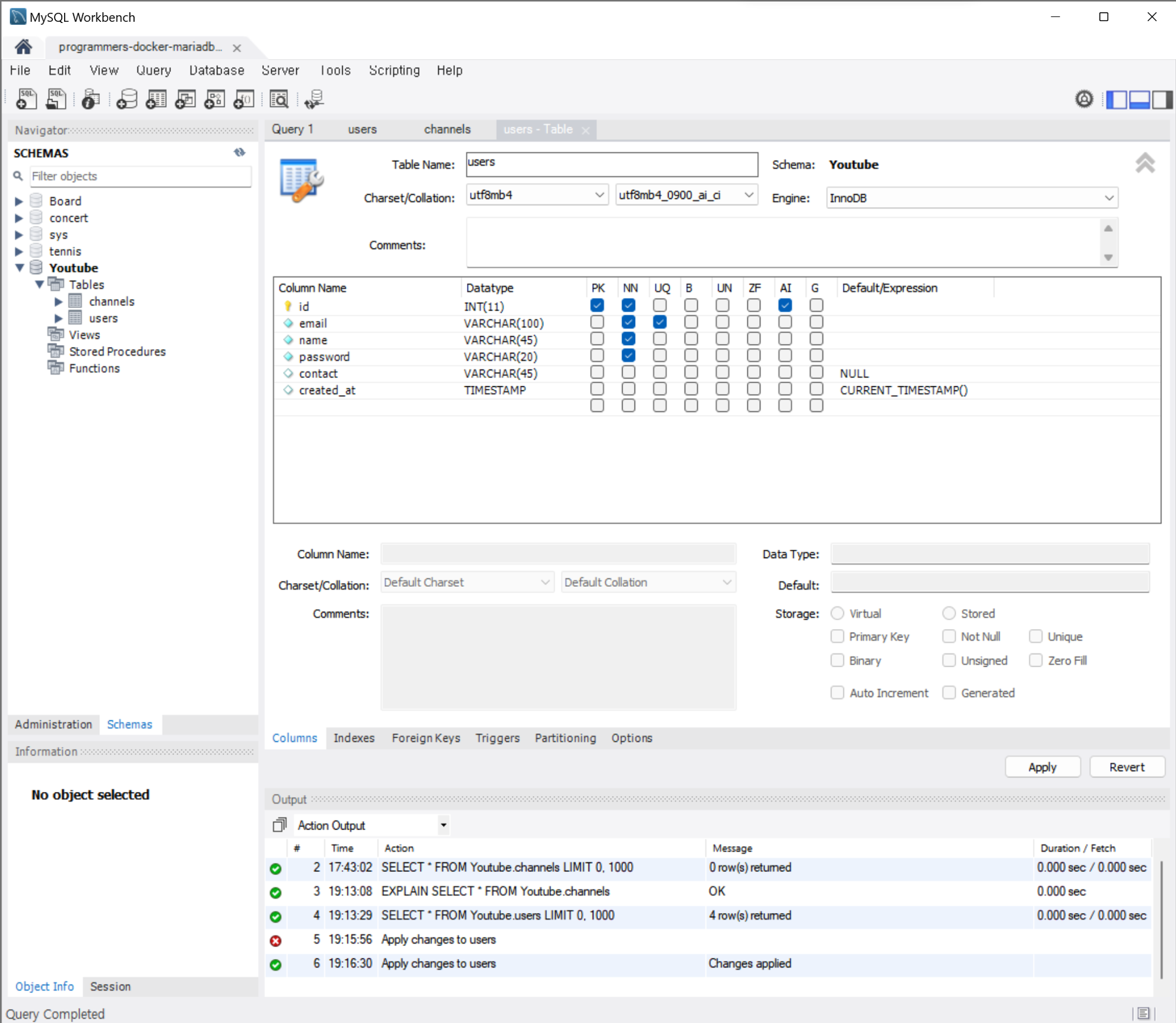Screen dimensions: 1176x1023
Task: Switch to the Administration navigator tab
Action: point(54,724)
